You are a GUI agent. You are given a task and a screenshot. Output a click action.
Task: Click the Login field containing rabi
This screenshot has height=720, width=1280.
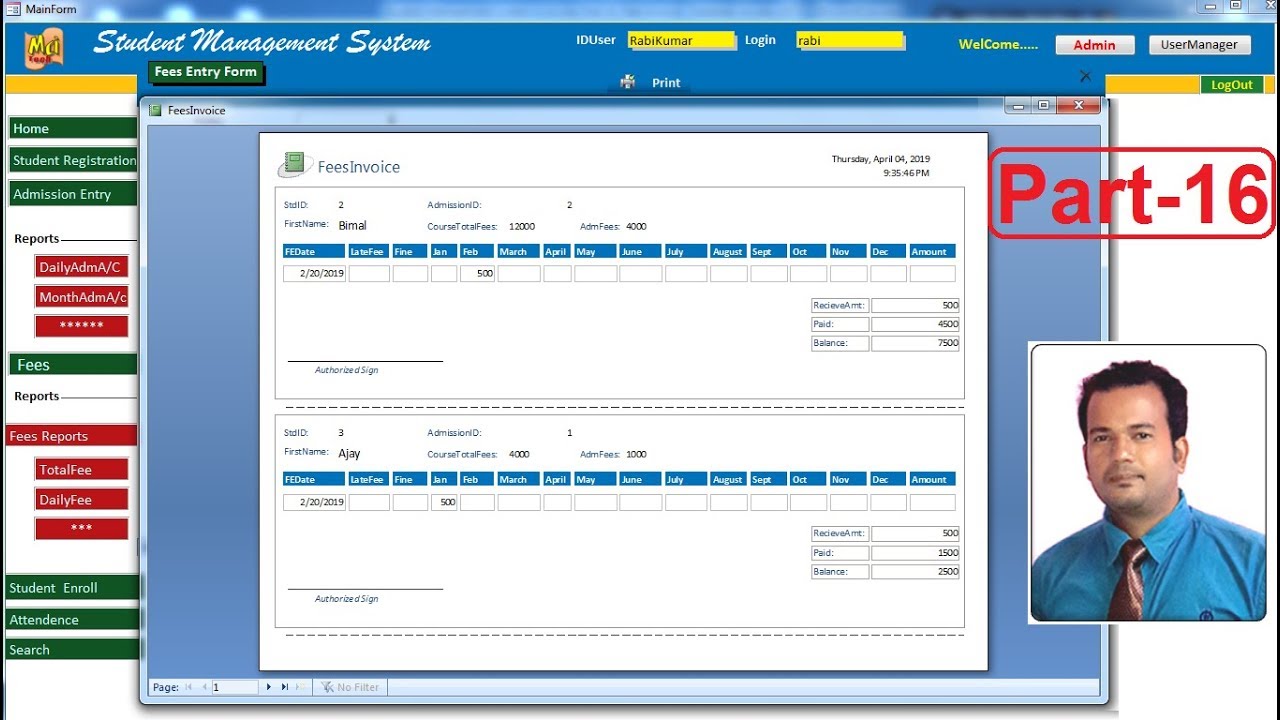[x=850, y=41]
